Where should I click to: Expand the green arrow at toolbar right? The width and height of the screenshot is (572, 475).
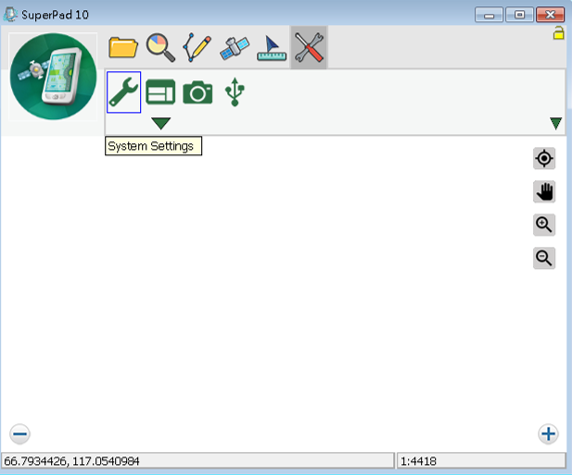click(556, 123)
